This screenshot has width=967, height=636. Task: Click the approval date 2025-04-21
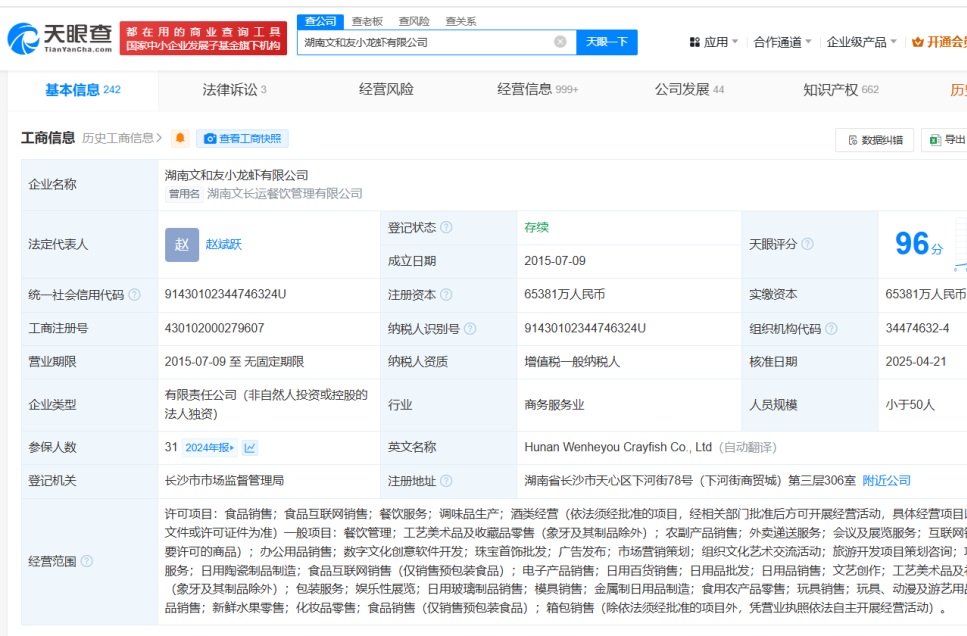tap(916, 362)
